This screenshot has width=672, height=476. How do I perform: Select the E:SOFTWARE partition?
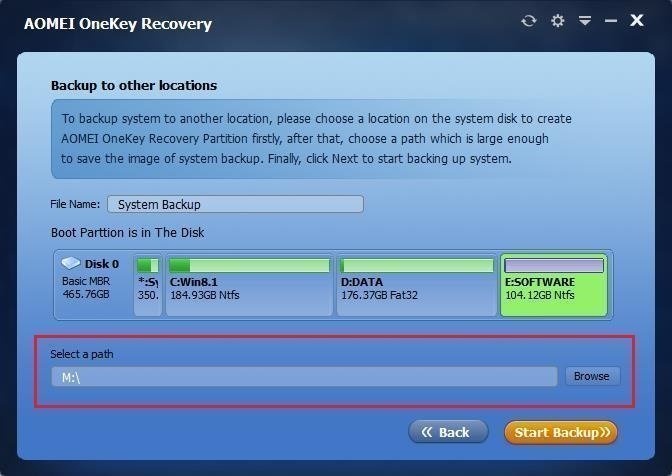click(x=554, y=285)
